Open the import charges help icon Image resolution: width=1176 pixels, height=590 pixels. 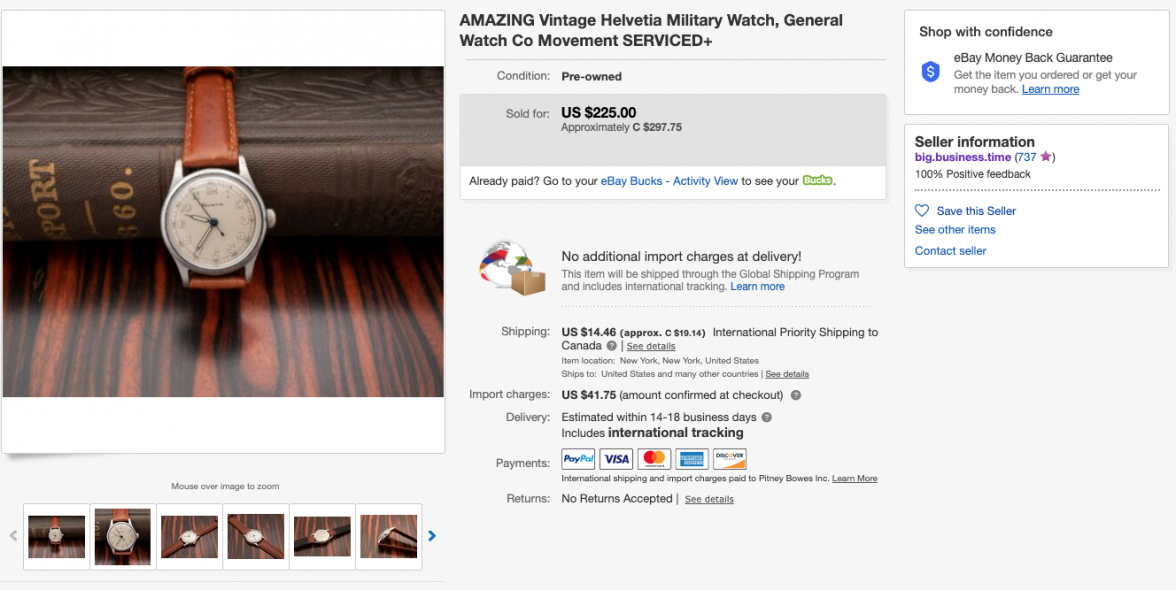796,395
